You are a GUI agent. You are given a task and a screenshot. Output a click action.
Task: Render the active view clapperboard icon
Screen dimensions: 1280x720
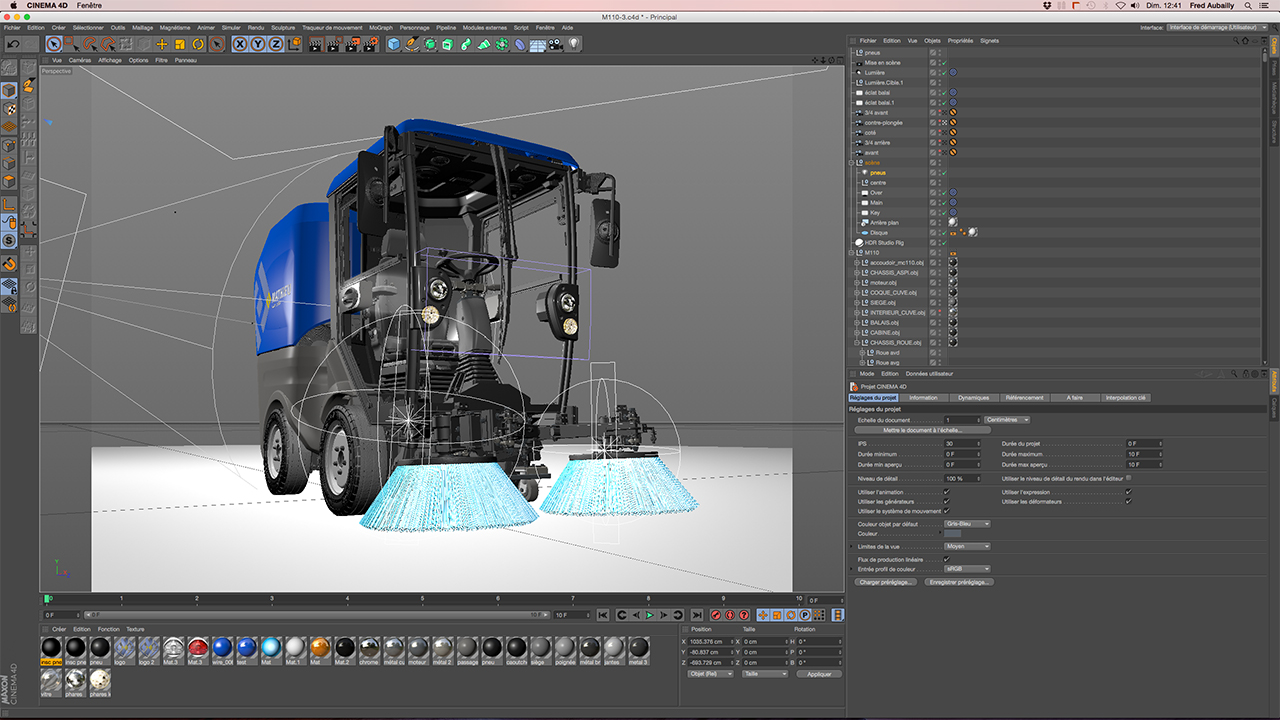point(316,44)
